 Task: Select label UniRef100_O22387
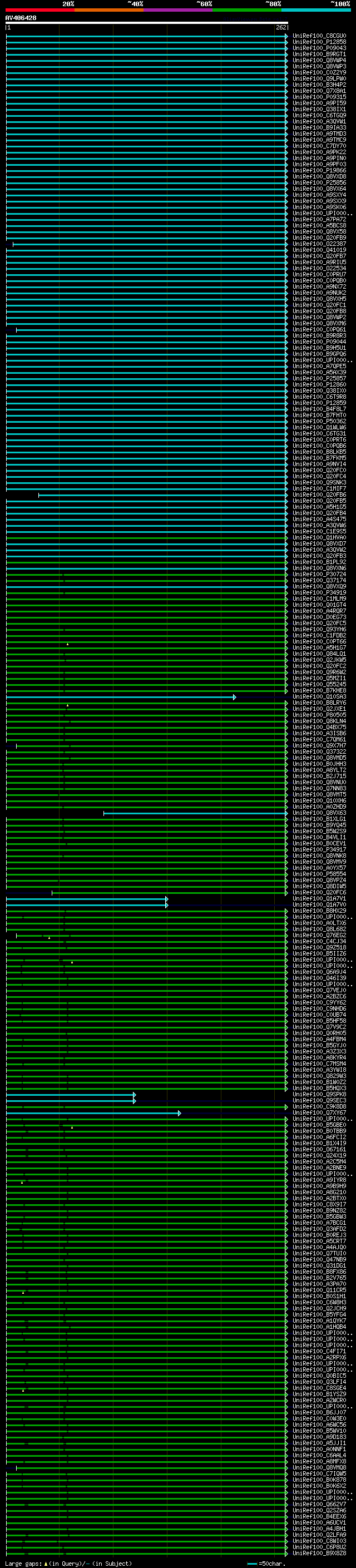[x=319, y=244]
